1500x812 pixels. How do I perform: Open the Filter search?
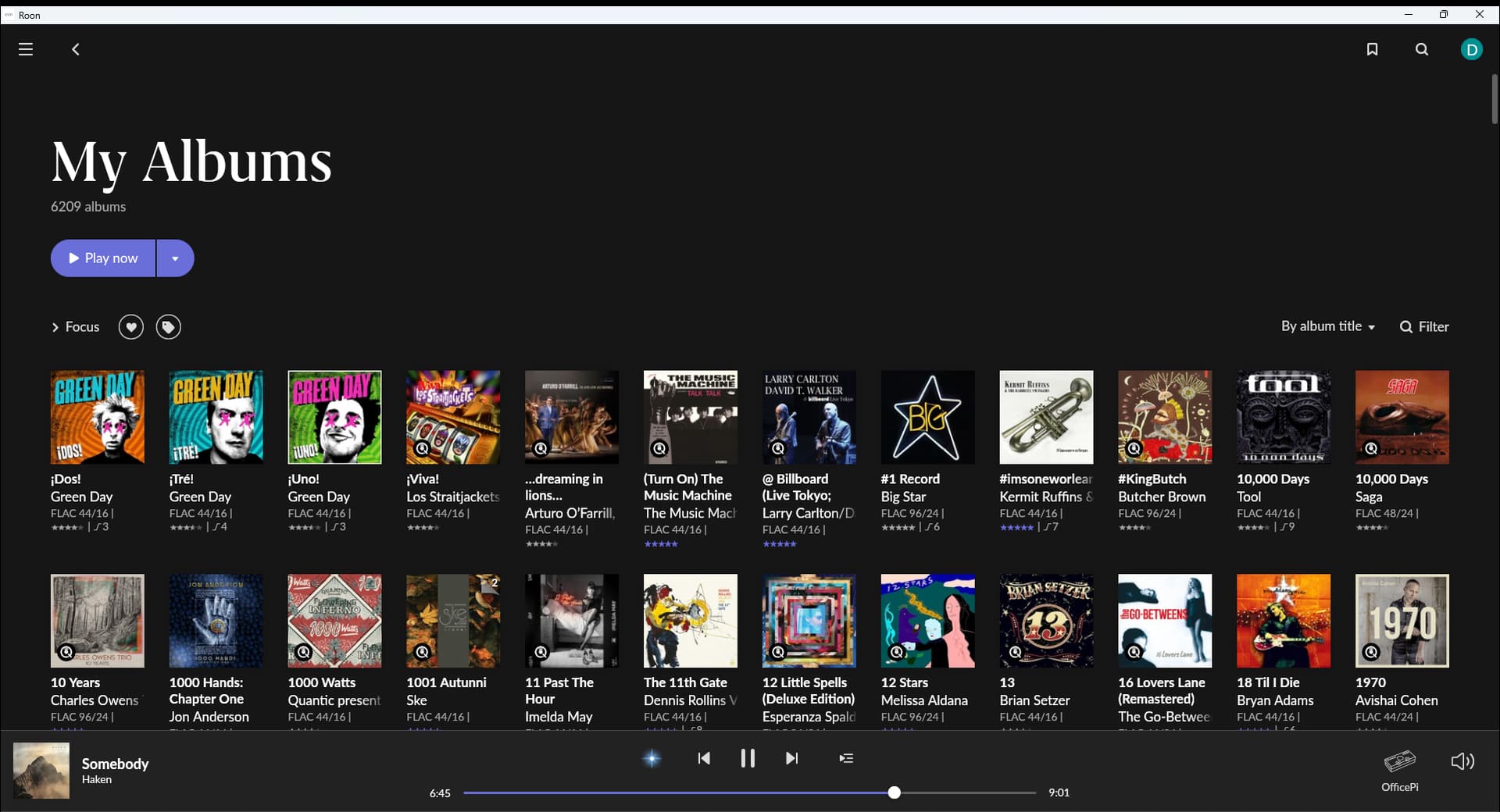(x=1424, y=326)
